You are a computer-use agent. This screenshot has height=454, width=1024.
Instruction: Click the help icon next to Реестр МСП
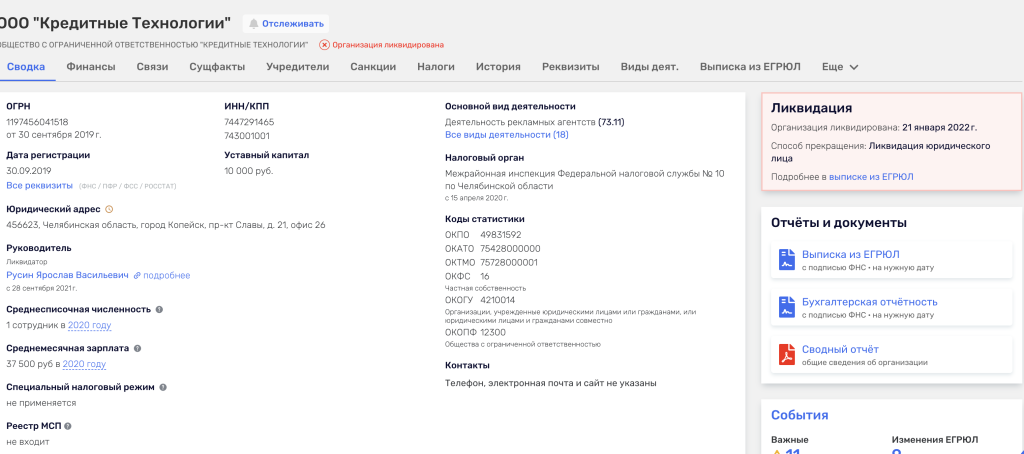click(68, 426)
